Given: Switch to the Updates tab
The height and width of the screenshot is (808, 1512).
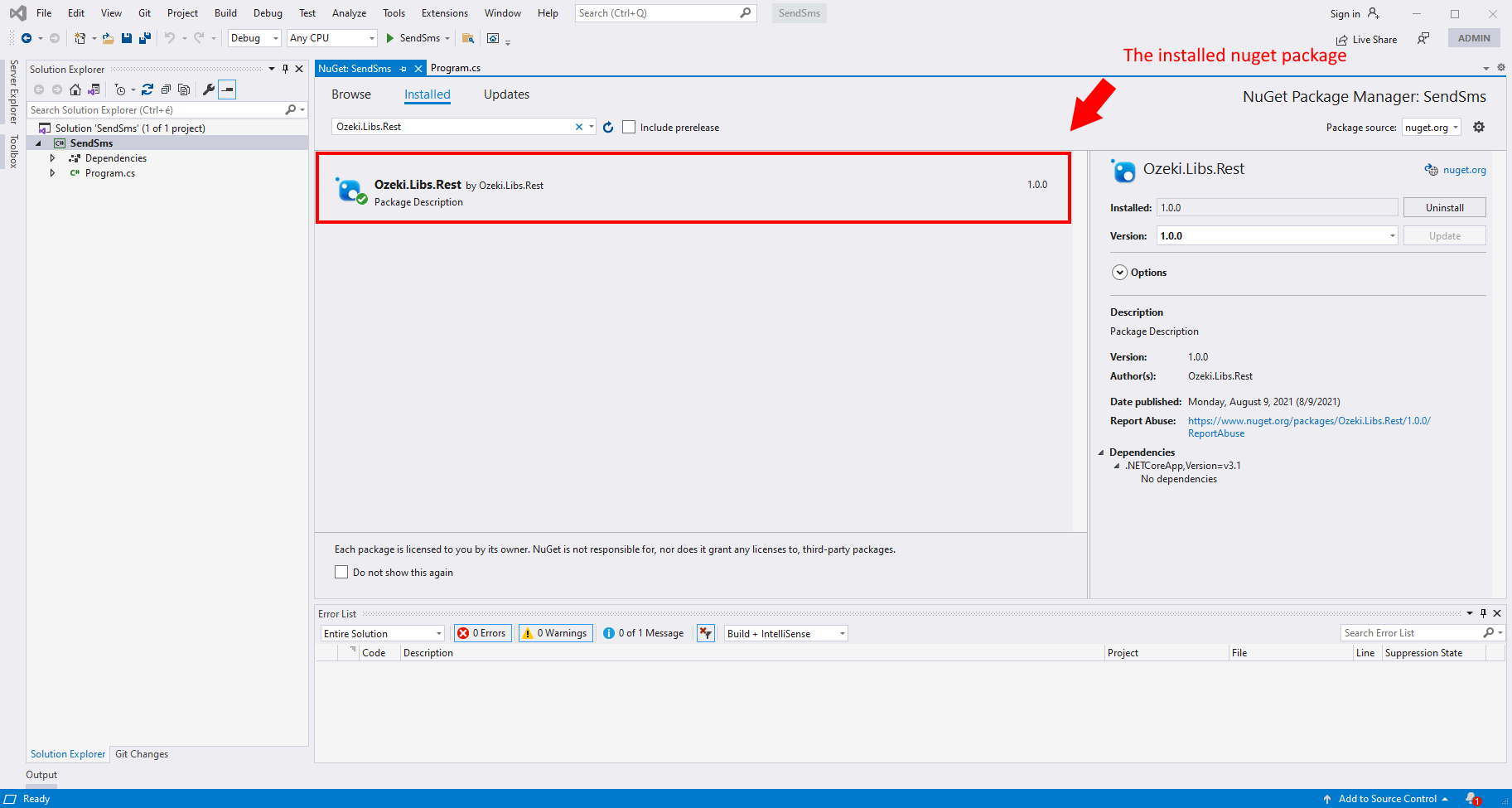Looking at the screenshot, I should (506, 94).
